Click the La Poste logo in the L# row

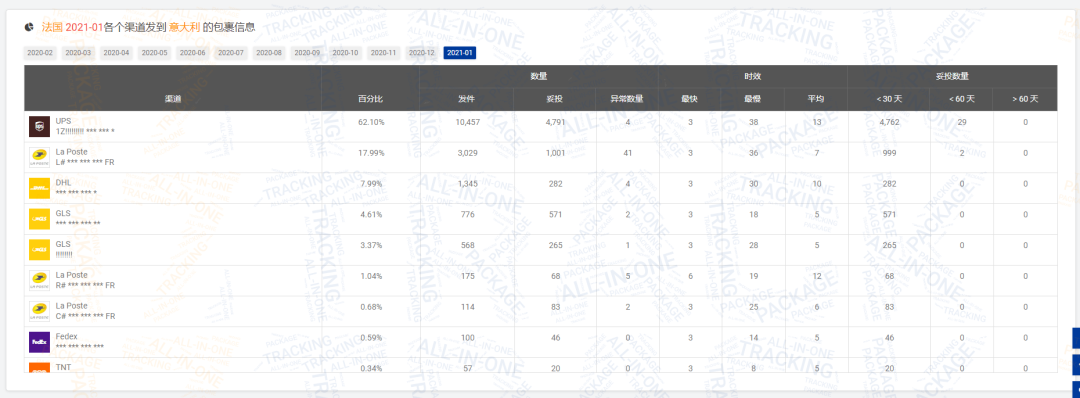[x=39, y=158]
